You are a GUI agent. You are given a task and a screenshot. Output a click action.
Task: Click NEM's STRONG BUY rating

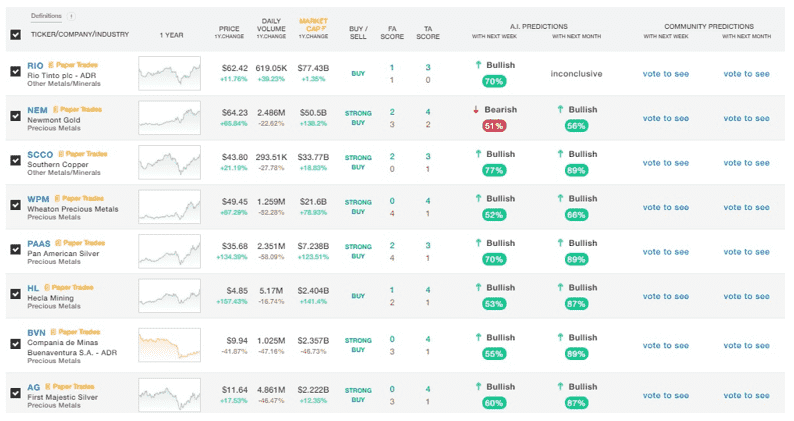pyautogui.click(x=358, y=118)
